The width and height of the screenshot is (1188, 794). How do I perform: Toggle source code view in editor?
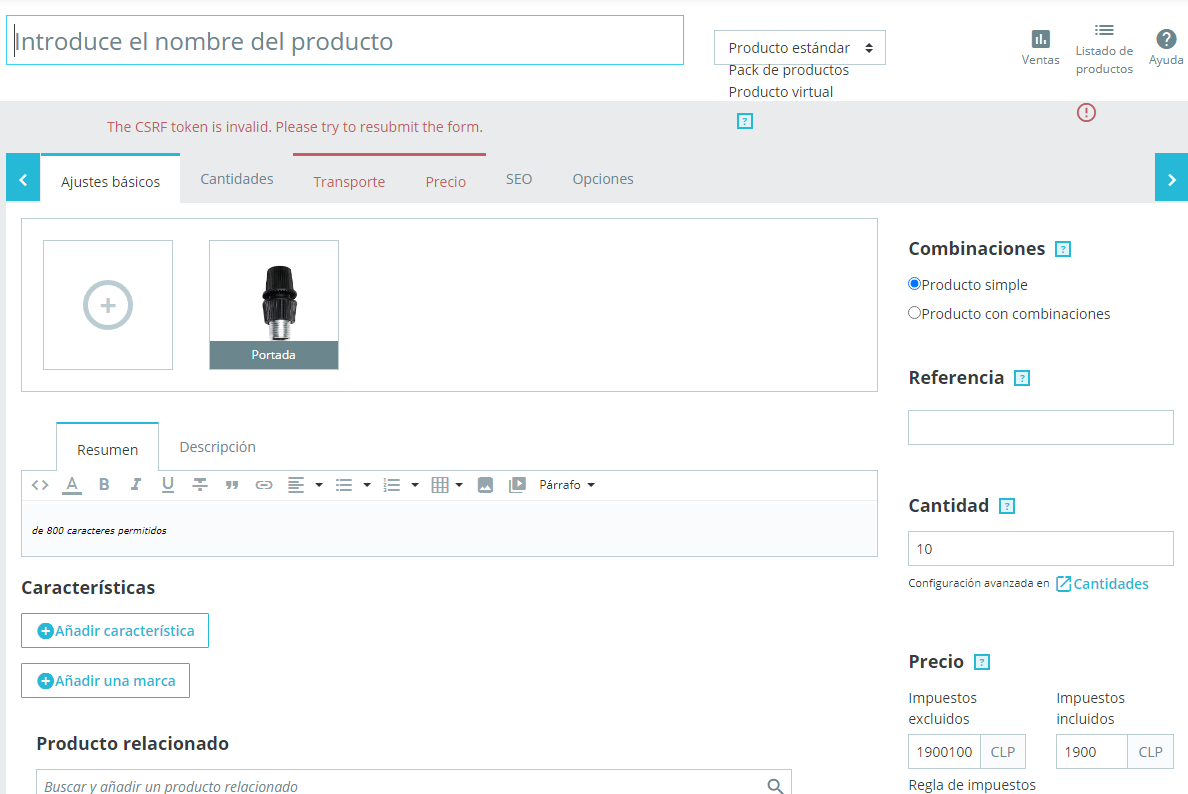tap(40, 485)
